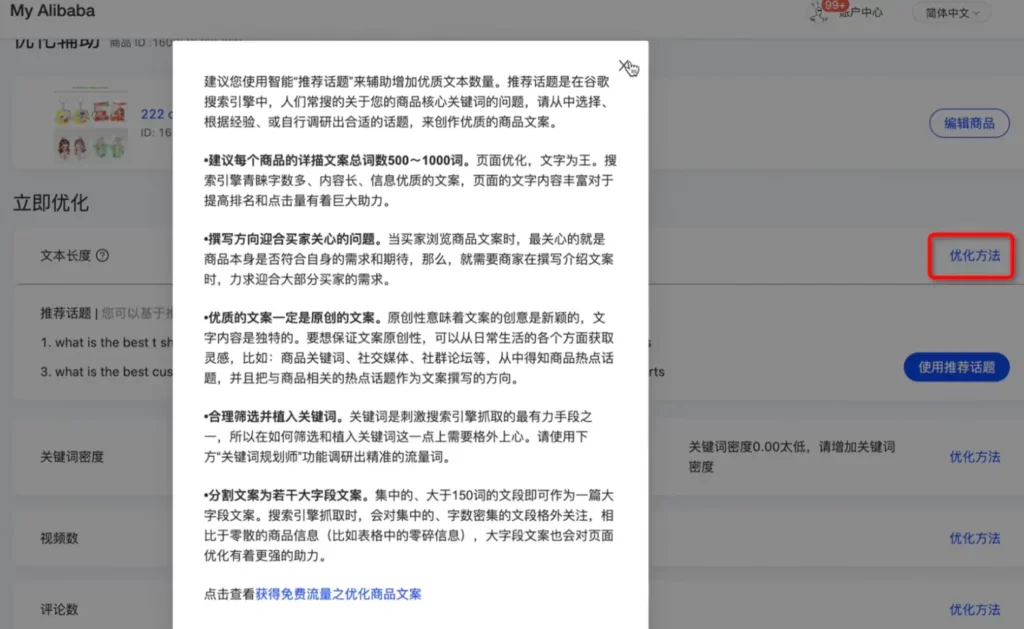Open the account center avatar icon

(x=818, y=12)
